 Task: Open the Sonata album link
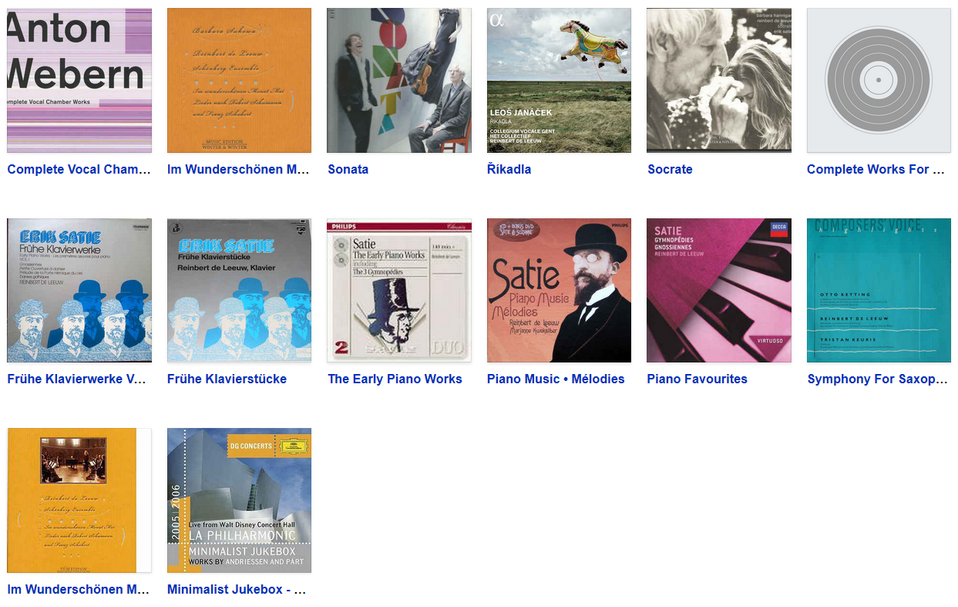click(x=348, y=169)
